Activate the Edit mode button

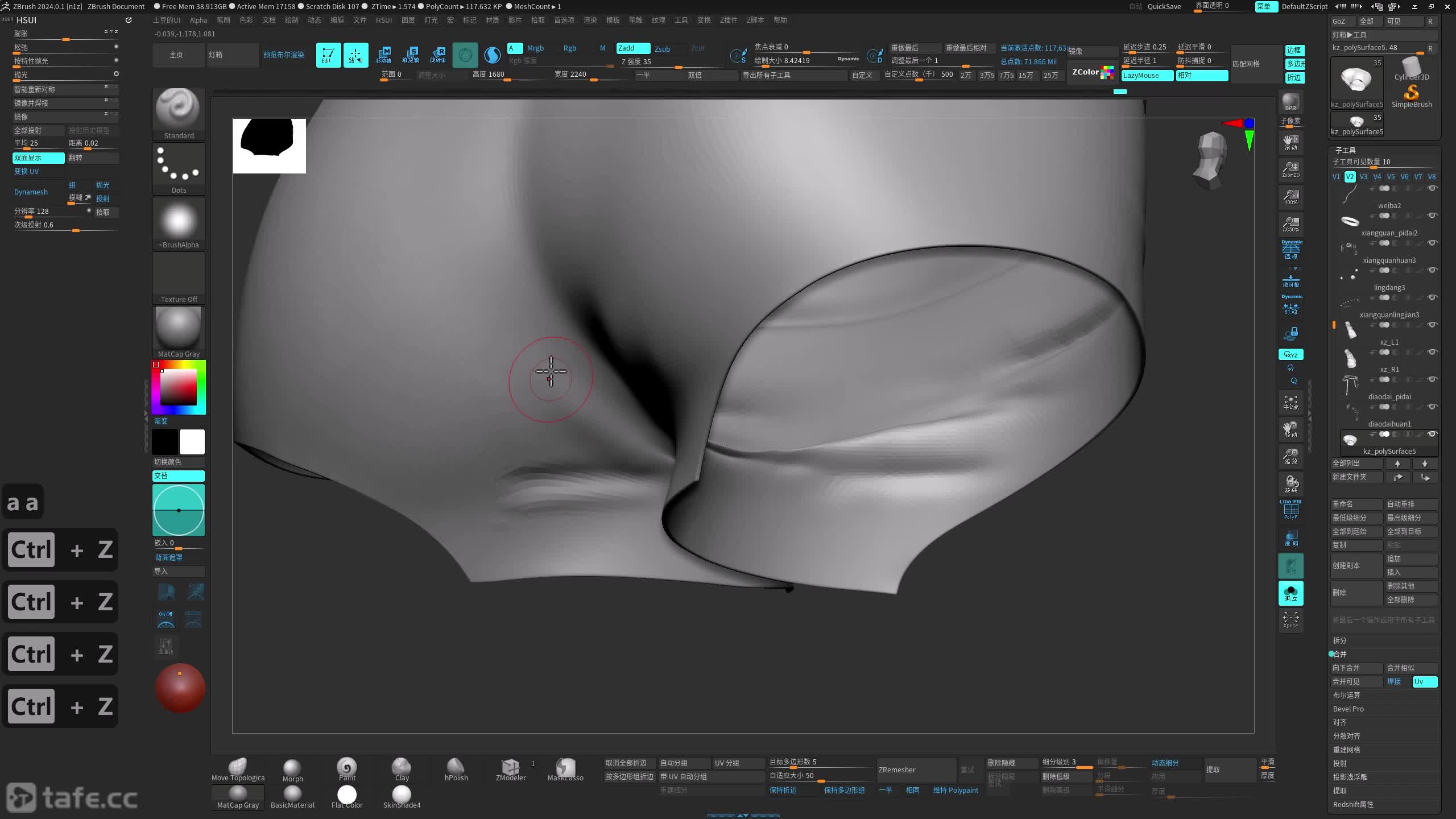click(x=328, y=55)
